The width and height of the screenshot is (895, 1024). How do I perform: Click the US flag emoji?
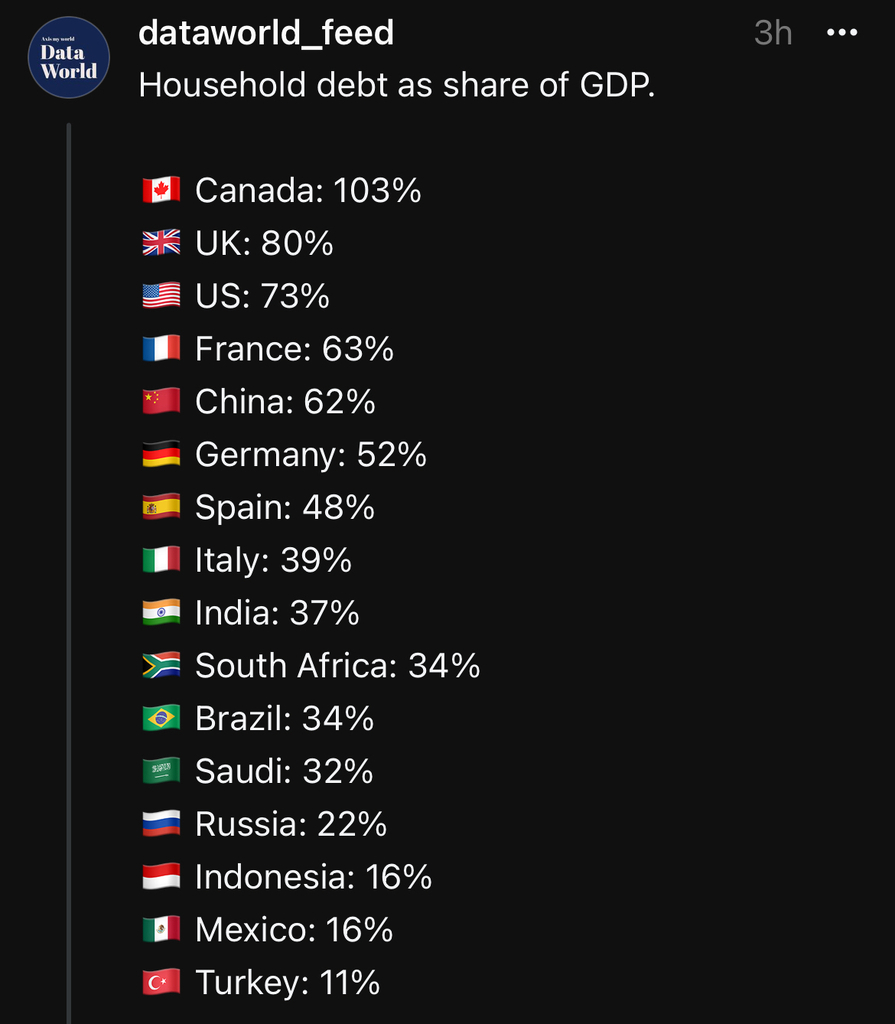click(x=161, y=295)
